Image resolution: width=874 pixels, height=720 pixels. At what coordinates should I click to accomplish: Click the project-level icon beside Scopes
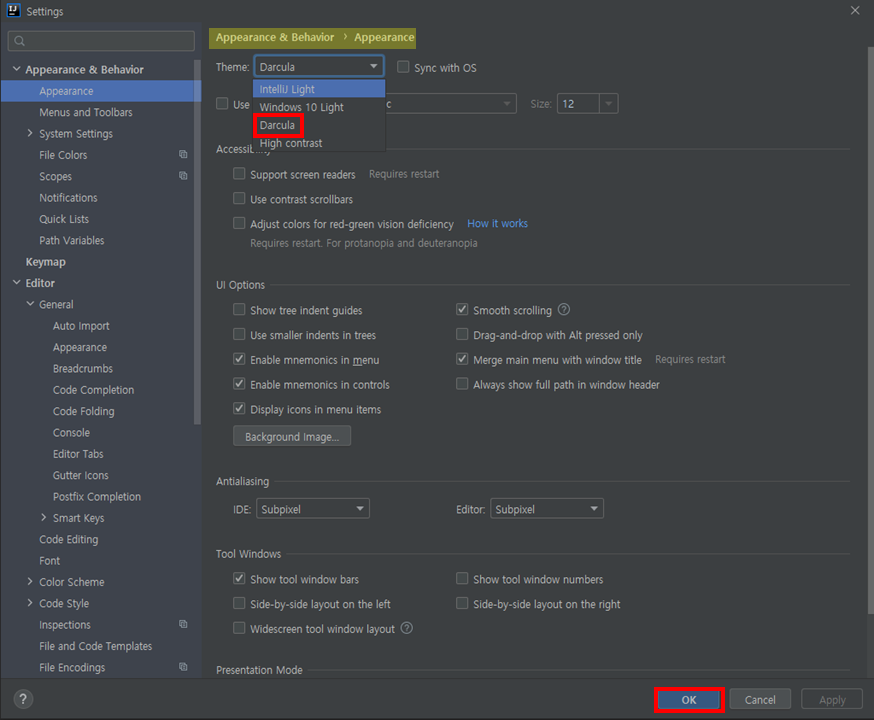pos(183,176)
